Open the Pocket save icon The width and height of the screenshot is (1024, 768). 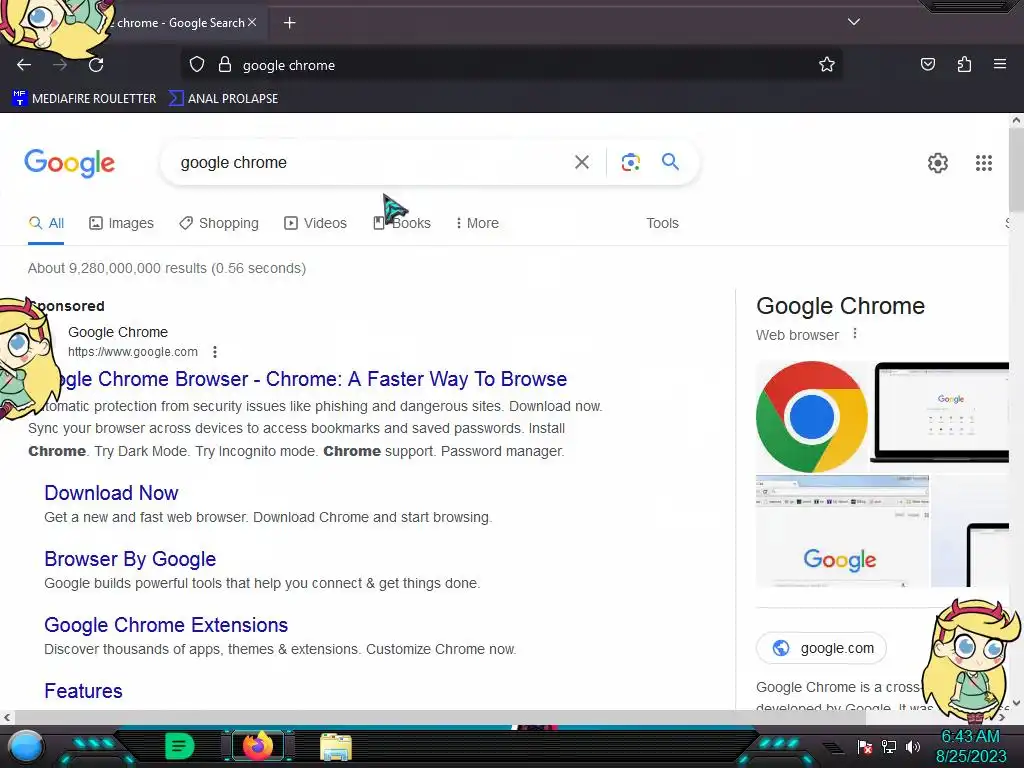click(x=927, y=65)
